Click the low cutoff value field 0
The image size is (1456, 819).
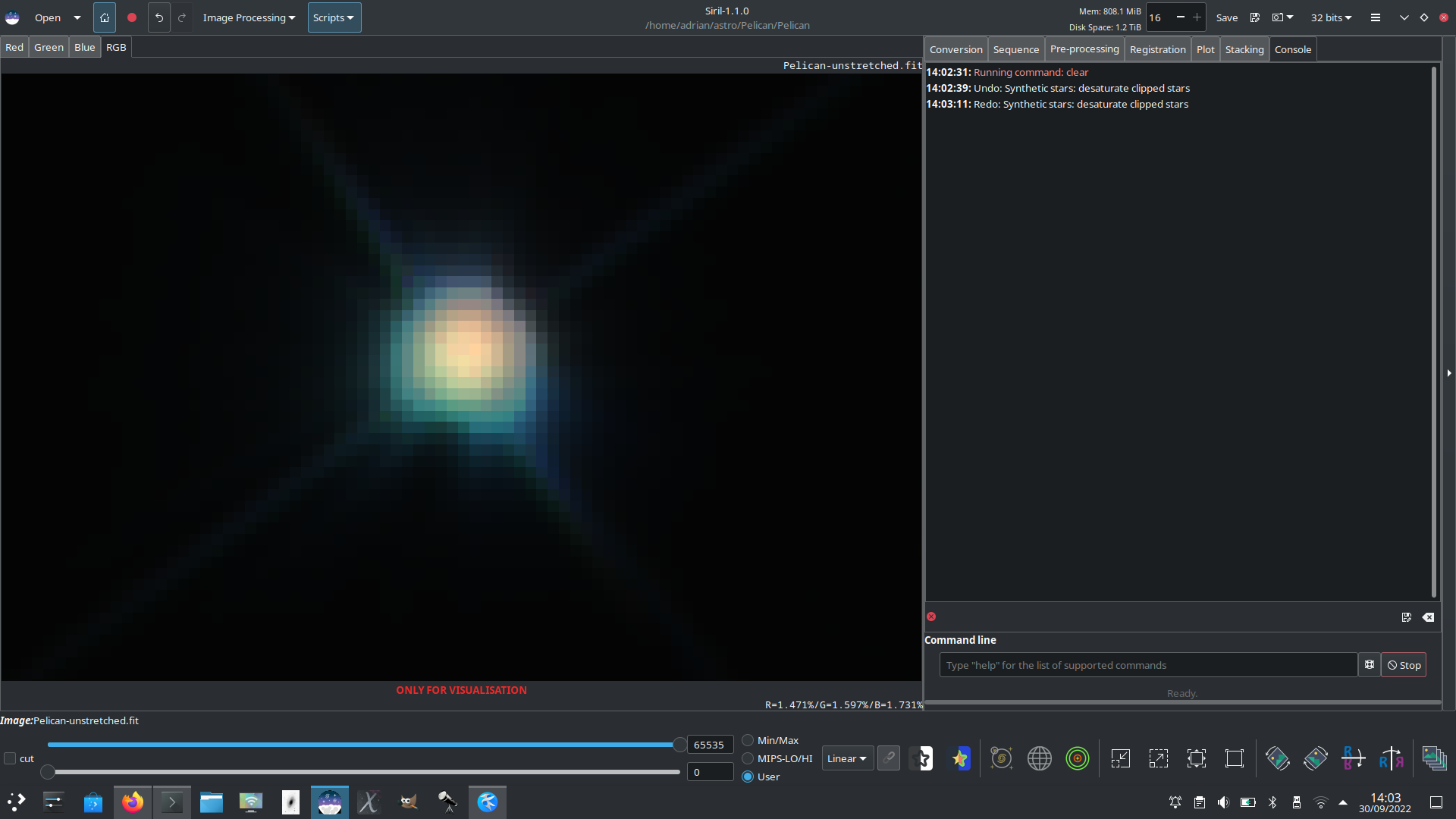710,772
